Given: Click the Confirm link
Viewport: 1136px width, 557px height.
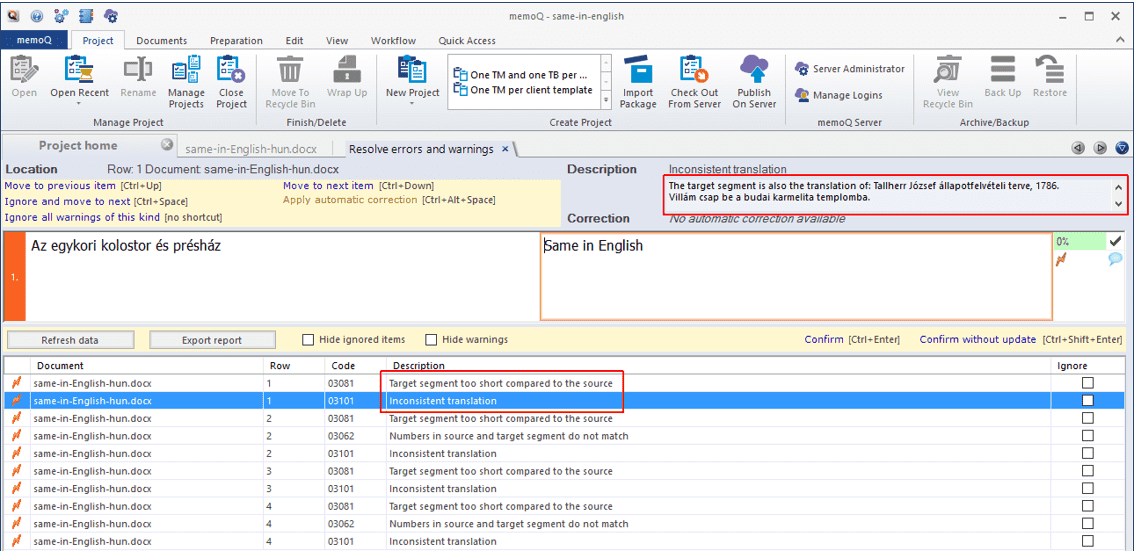Looking at the screenshot, I should [824, 339].
